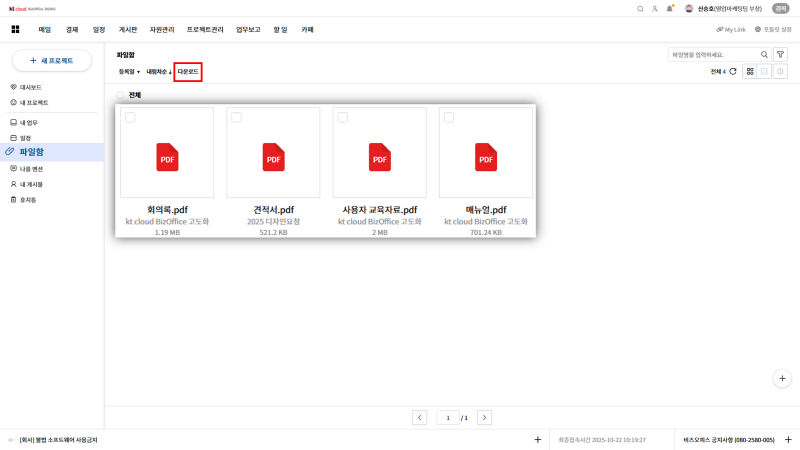Show file details info panel
The width and height of the screenshot is (800, 450).
[781, 71]
